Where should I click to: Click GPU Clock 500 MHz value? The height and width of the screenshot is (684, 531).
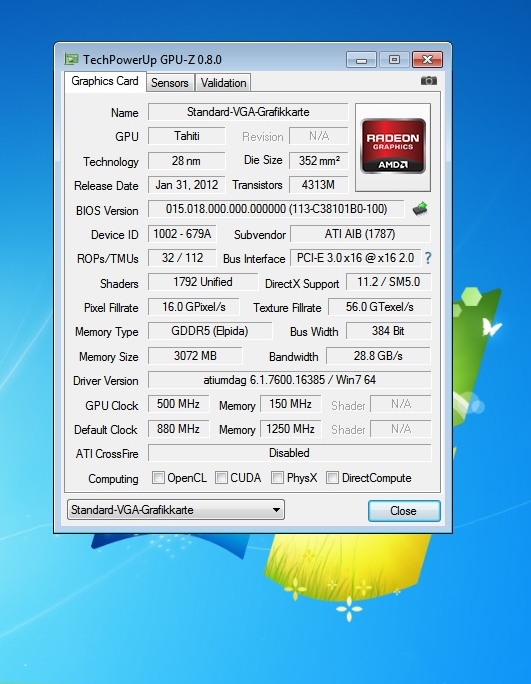(178, 404)
